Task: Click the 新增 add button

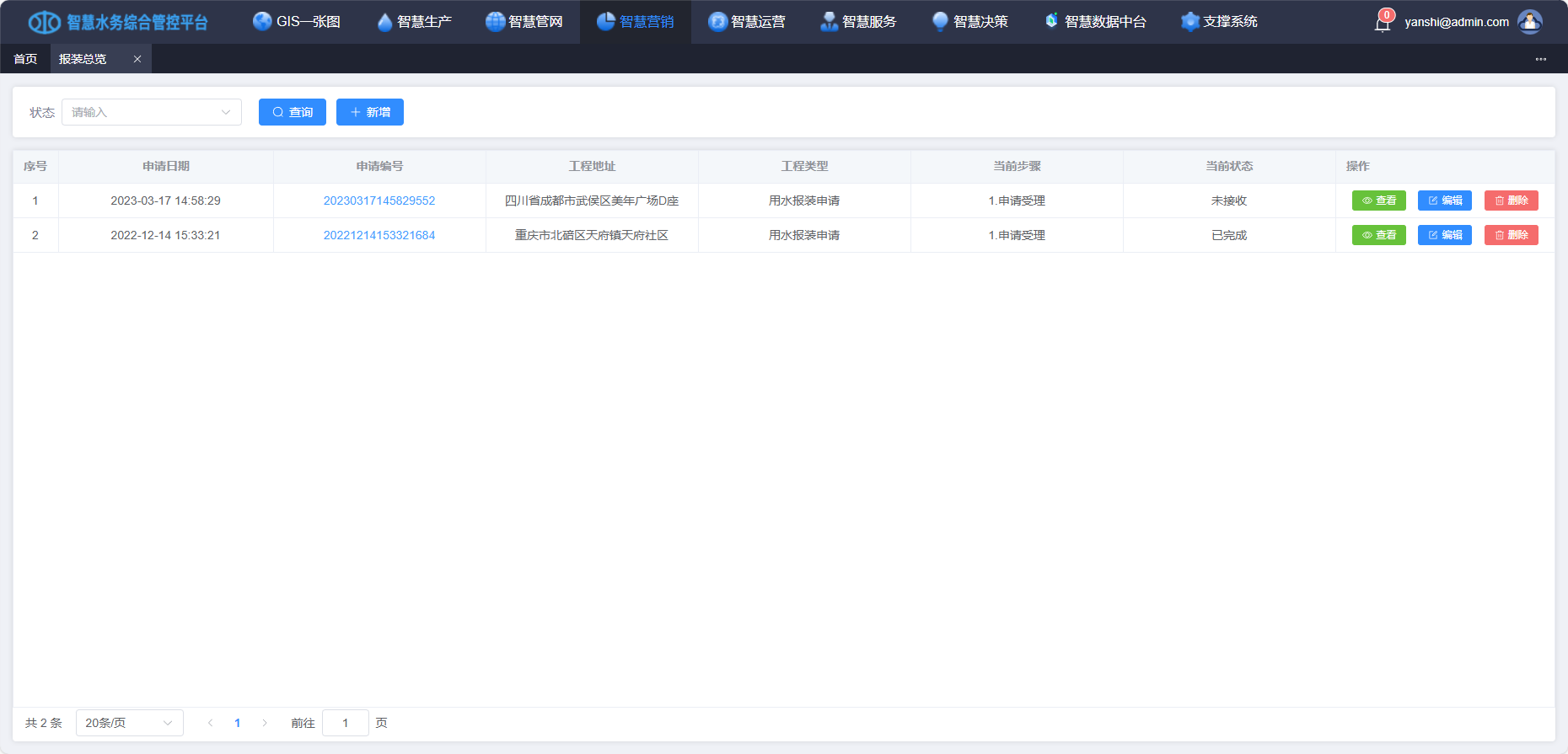Action: pos(369,112)
